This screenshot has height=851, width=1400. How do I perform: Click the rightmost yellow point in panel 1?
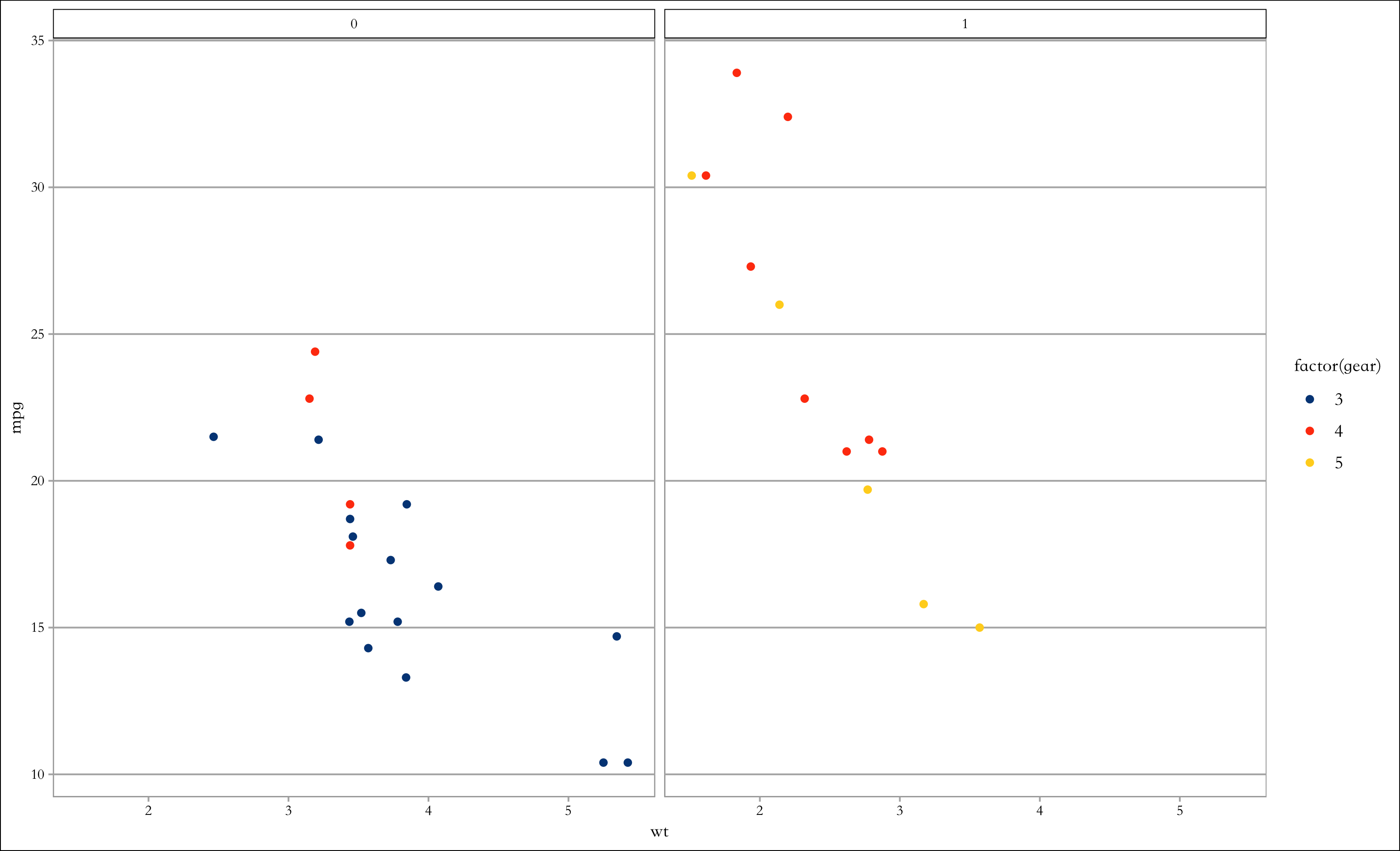pyautogui.click(x=979, y=628)
